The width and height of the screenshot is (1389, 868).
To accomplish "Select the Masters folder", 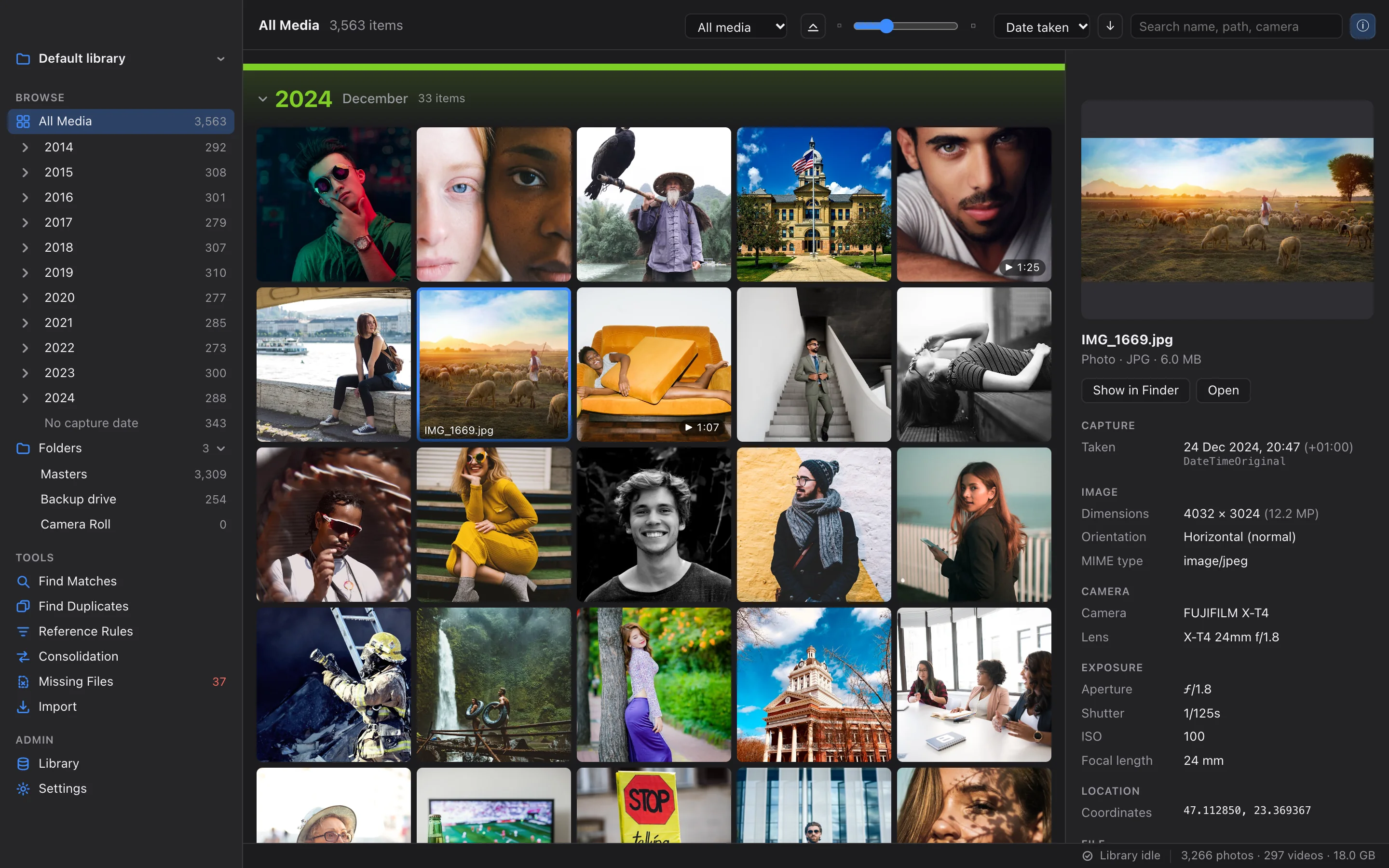I will pos(121,474).
